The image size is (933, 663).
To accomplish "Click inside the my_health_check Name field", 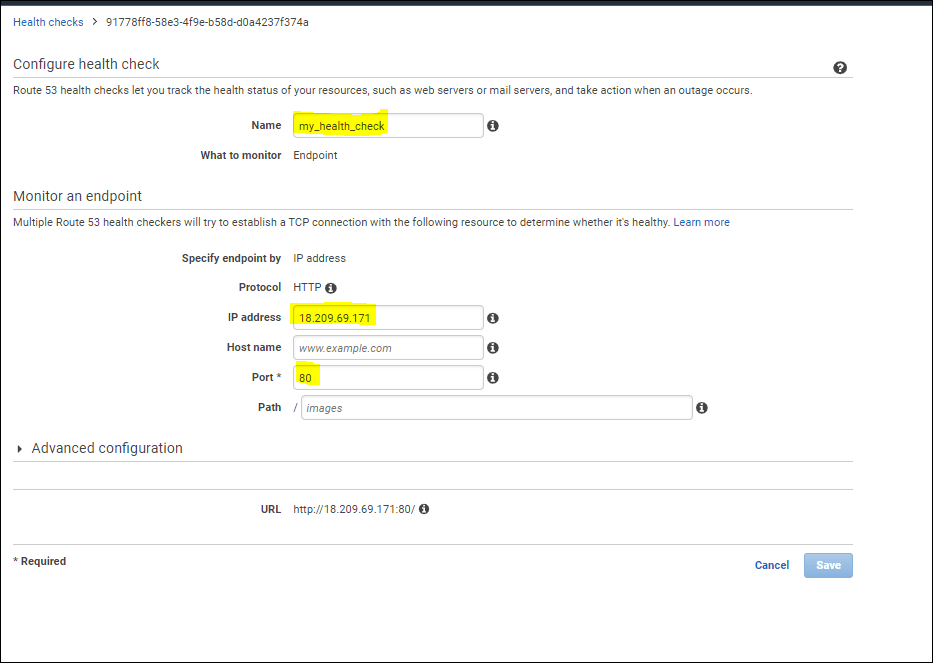I will [x=388, y=125].
